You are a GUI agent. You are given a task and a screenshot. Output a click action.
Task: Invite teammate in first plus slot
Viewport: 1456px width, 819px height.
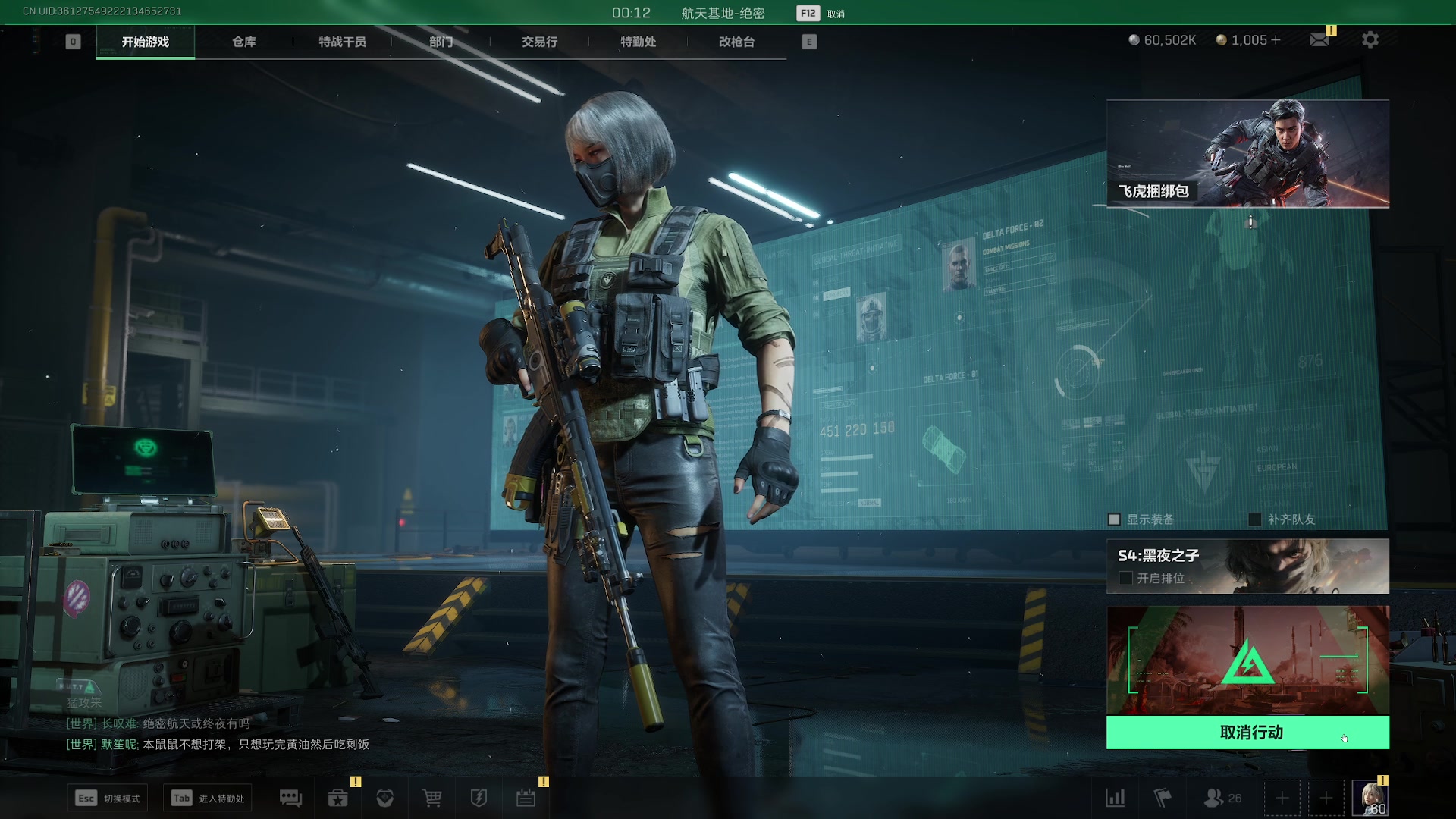[1282, 798]
